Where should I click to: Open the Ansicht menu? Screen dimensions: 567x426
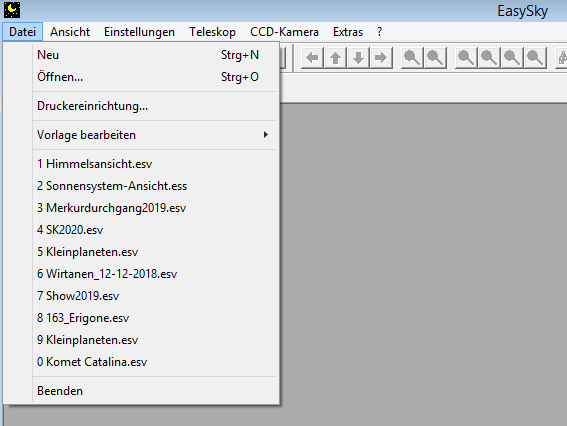pyautogui.click(x=70, y=32)
